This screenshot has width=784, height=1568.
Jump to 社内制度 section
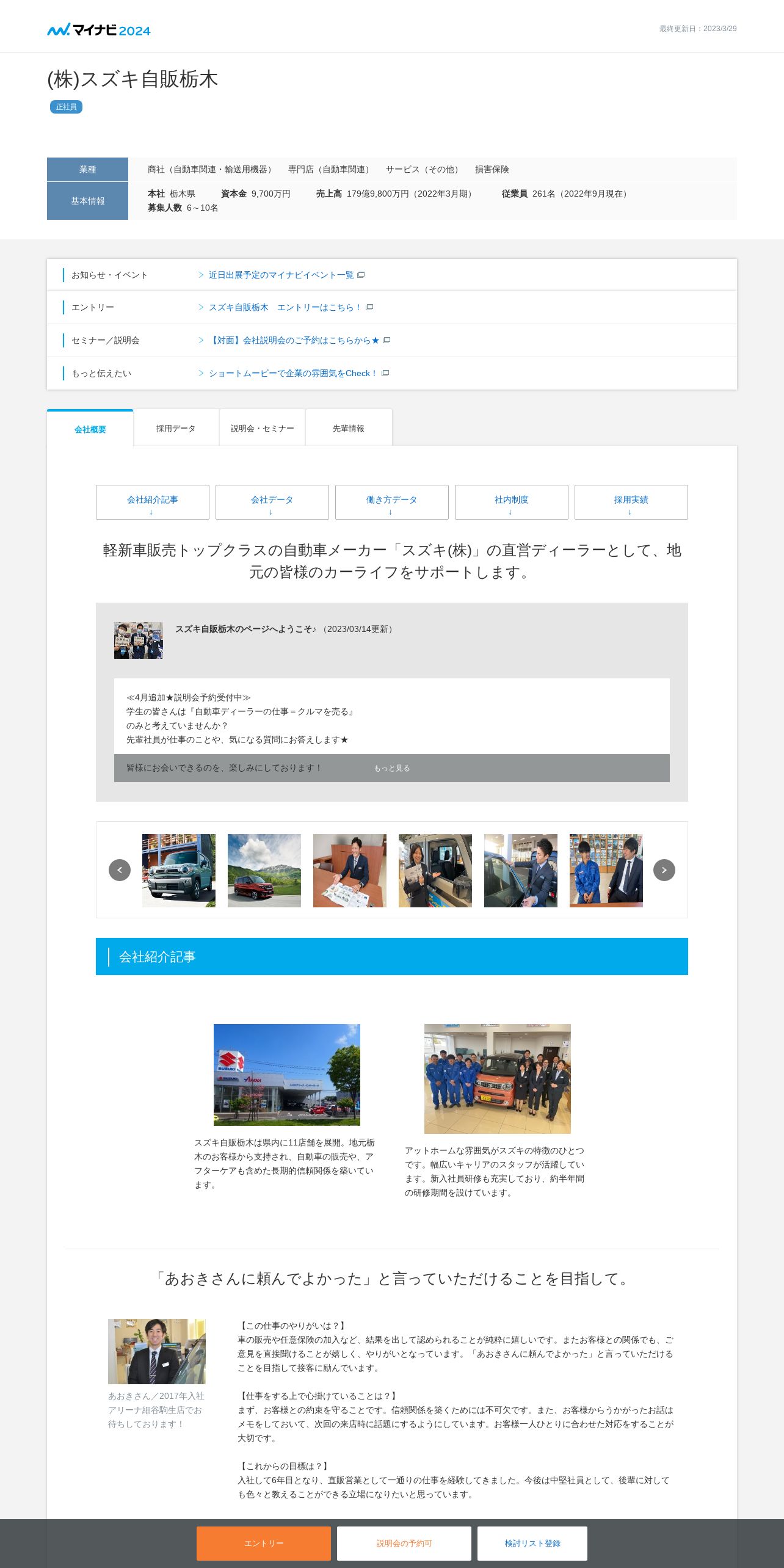[x=512, y=502]
